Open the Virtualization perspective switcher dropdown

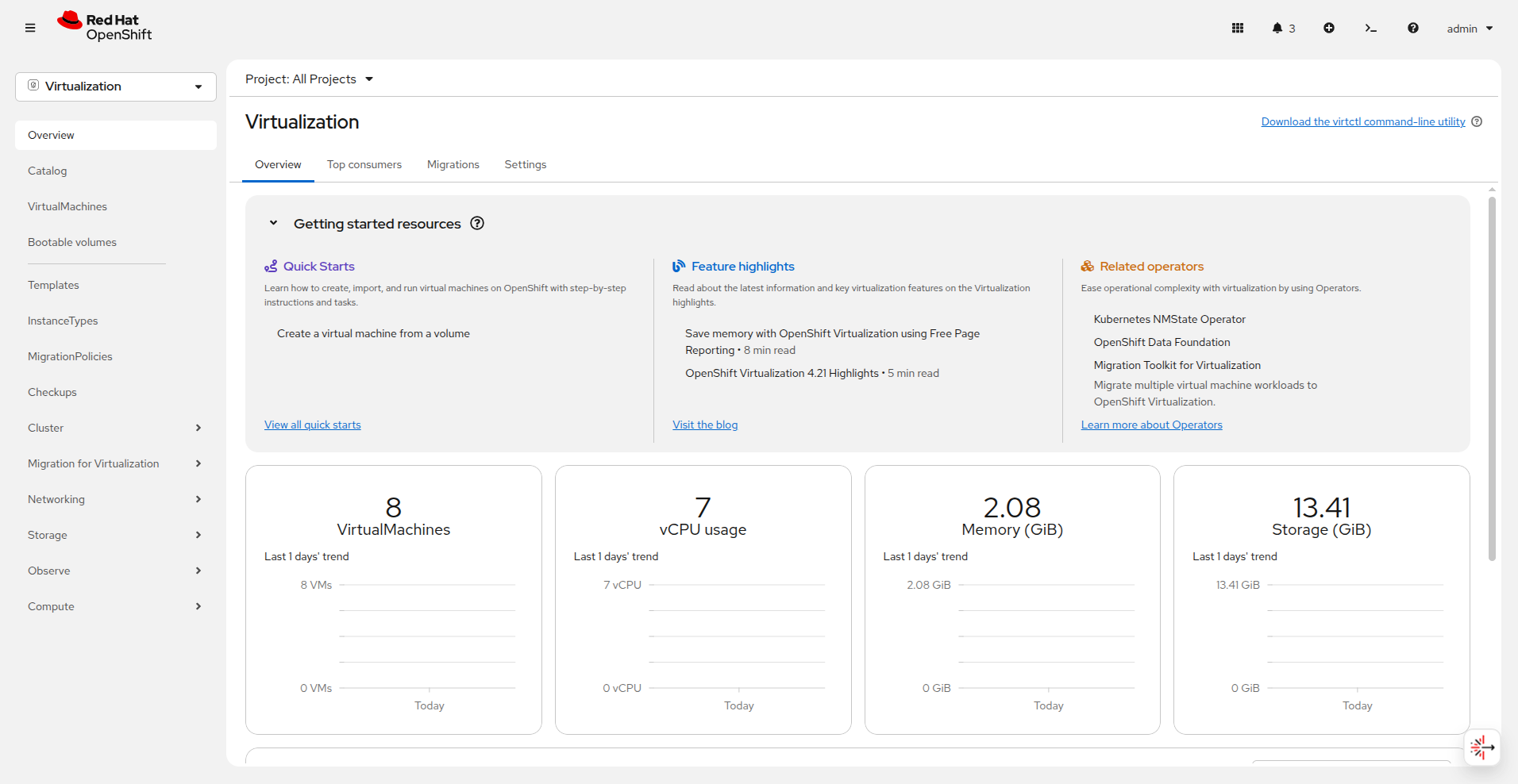coord(116,86)
